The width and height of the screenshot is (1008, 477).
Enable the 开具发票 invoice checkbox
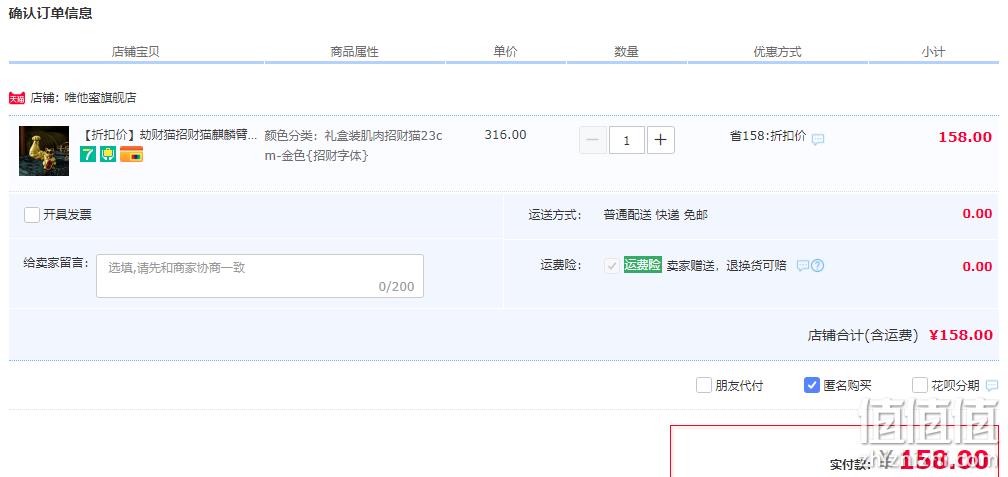tap(32, 215)
